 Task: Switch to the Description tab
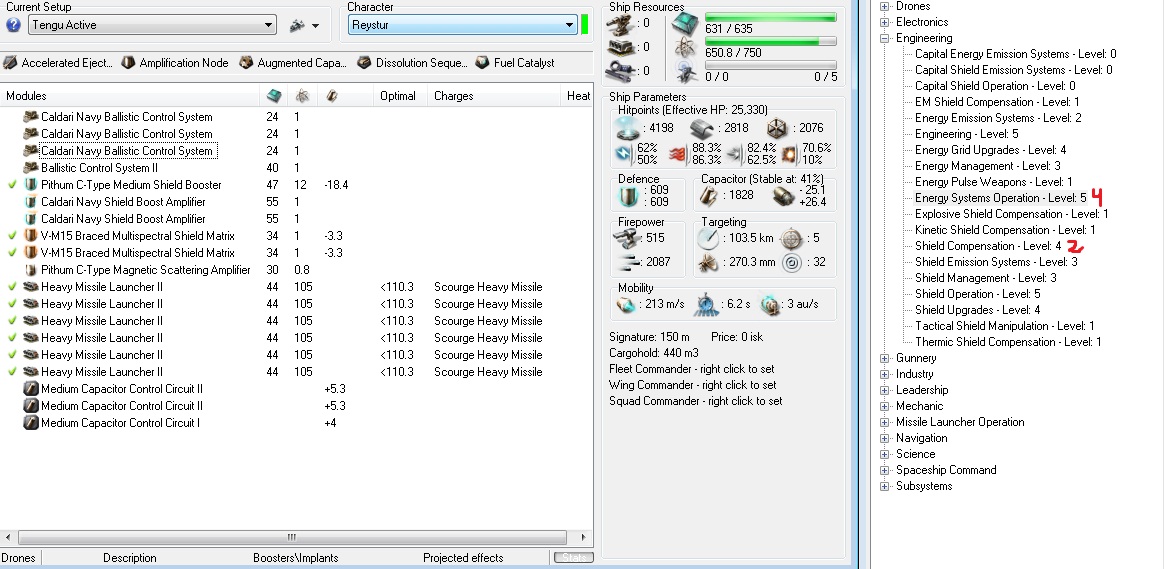pos(129,558)
